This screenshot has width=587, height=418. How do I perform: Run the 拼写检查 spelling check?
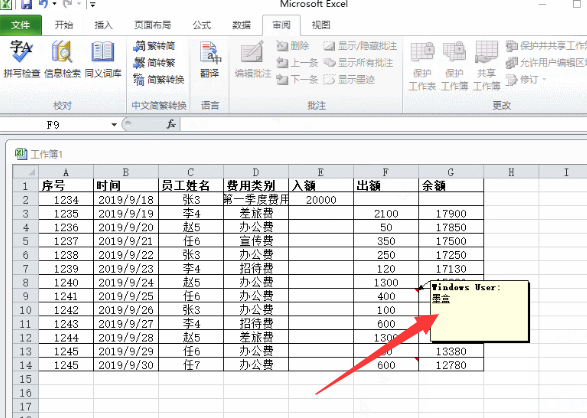pyautogui.click(x=22, y=59)
